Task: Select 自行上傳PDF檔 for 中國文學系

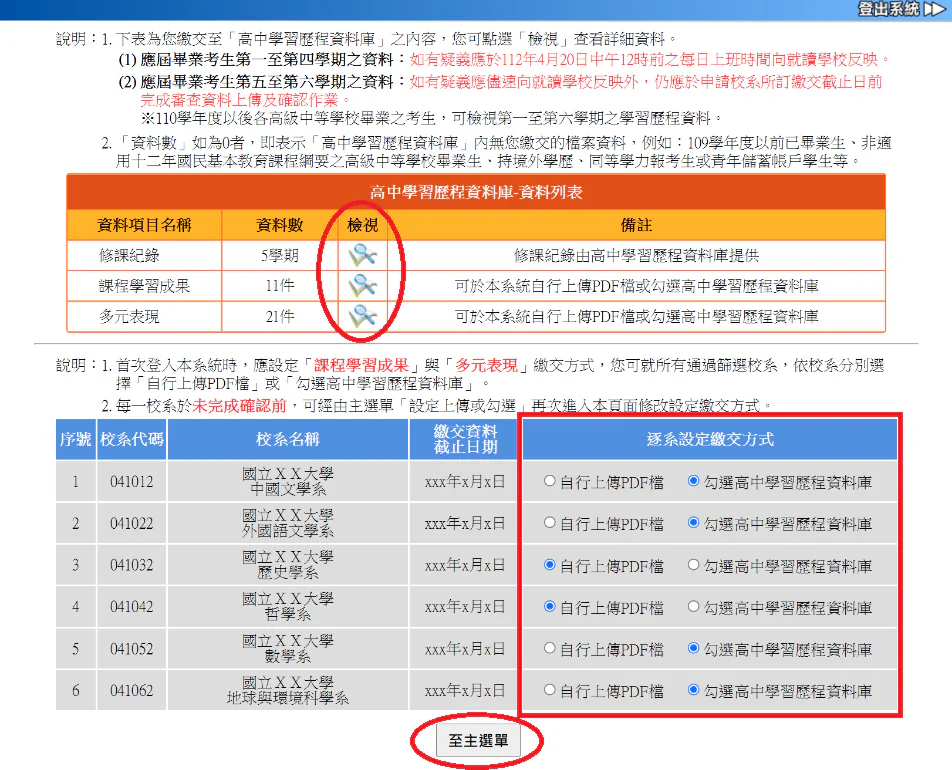Action: coord(550,481)
